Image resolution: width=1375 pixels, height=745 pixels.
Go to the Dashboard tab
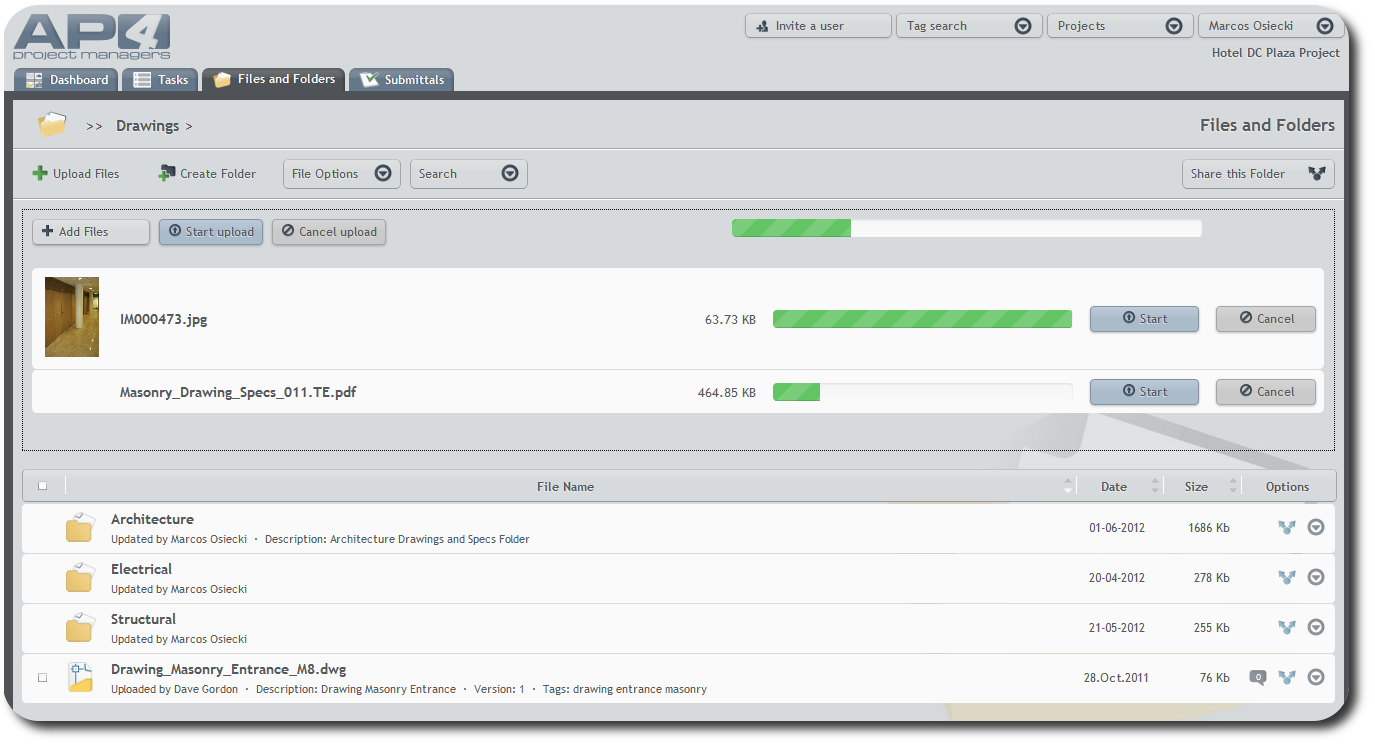(65, 79)
